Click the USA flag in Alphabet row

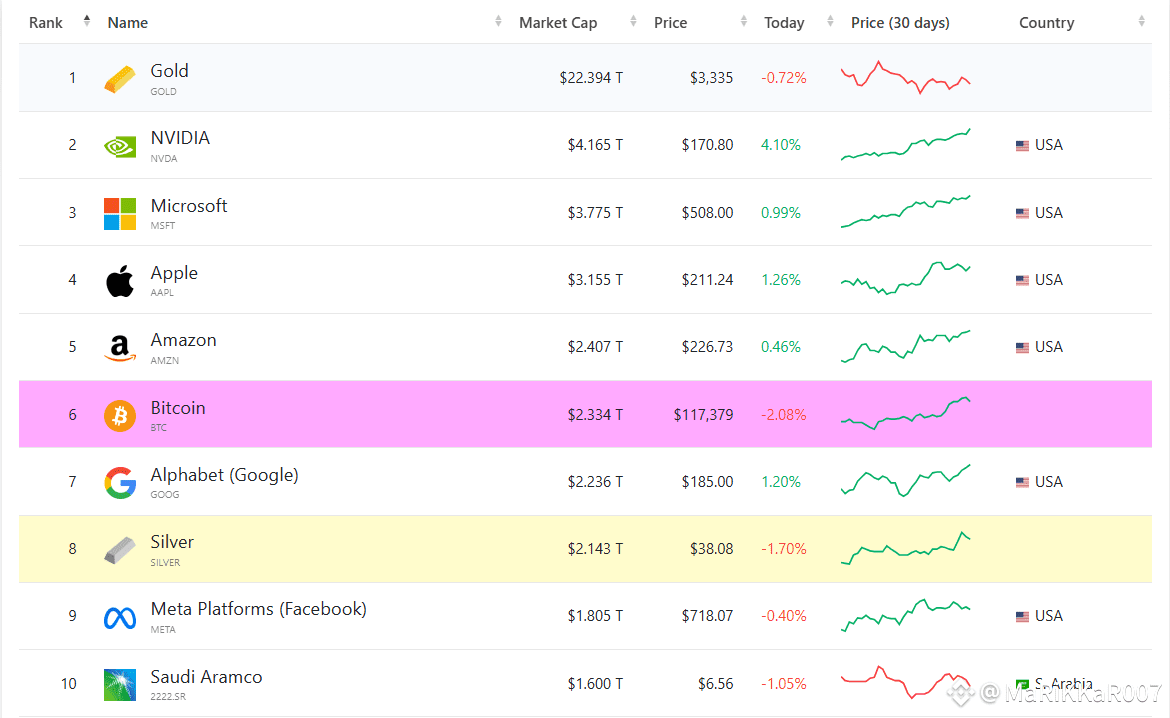(1022, 482)
